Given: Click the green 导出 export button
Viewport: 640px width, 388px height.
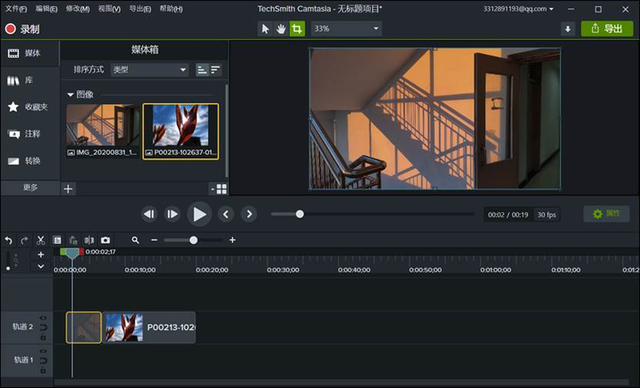Looking at the screenshot, I should [x=607, y=29].
